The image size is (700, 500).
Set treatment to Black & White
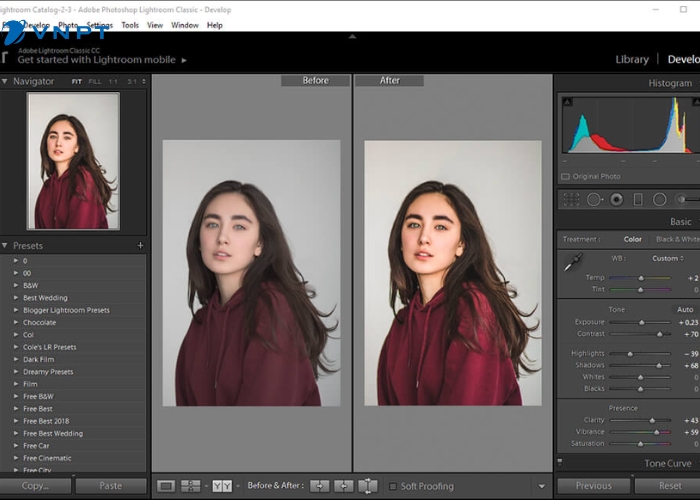coord(678,239)
